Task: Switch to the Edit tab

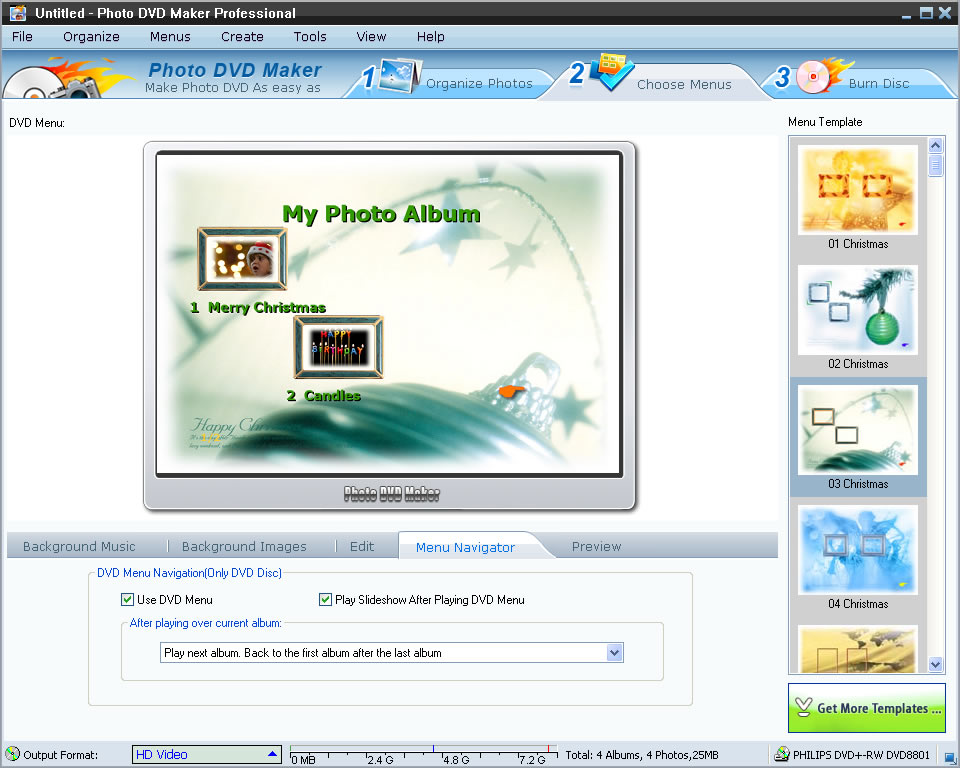Action: tap(362, 546)
